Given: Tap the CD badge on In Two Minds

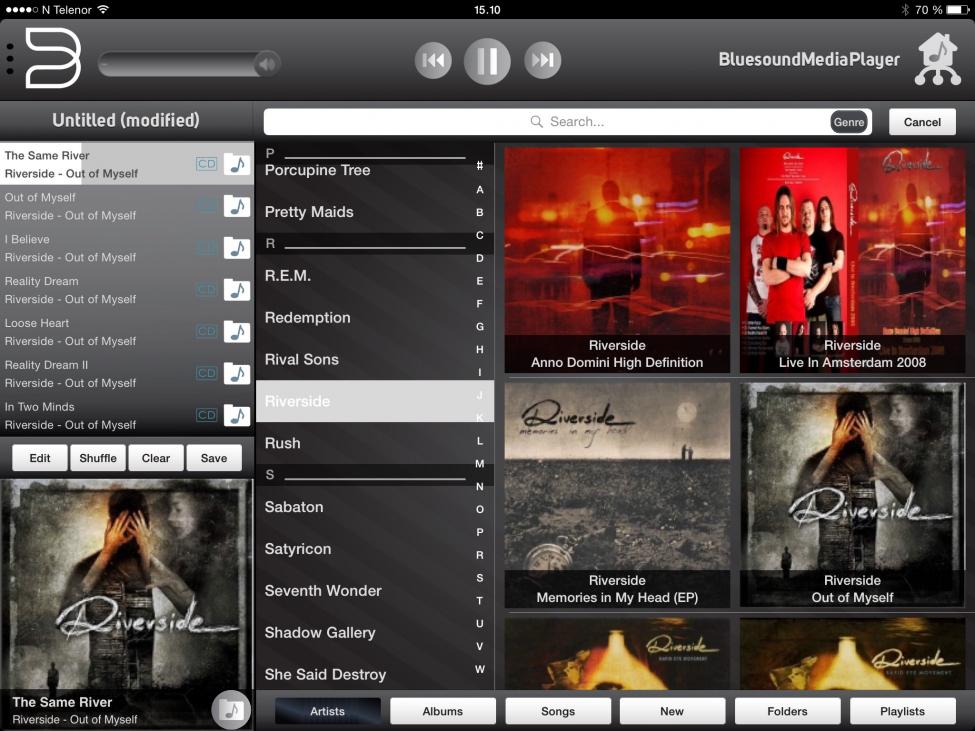Looking at the screenshot, I should (x=206, y=415).
